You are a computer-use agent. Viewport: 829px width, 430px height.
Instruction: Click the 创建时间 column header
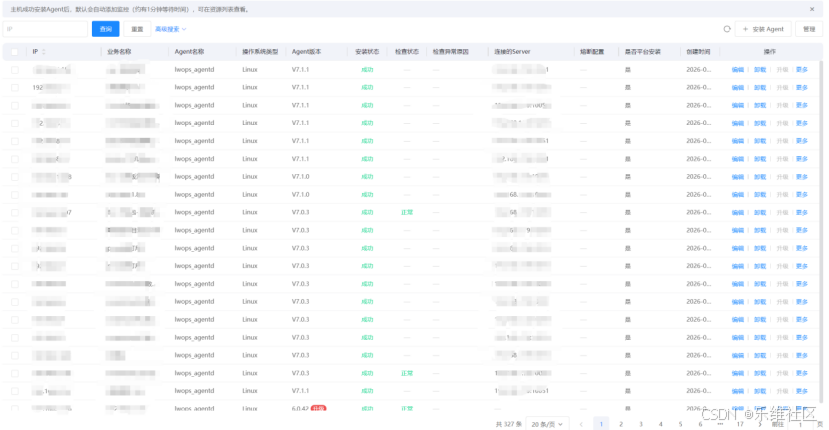pos(698,52)
